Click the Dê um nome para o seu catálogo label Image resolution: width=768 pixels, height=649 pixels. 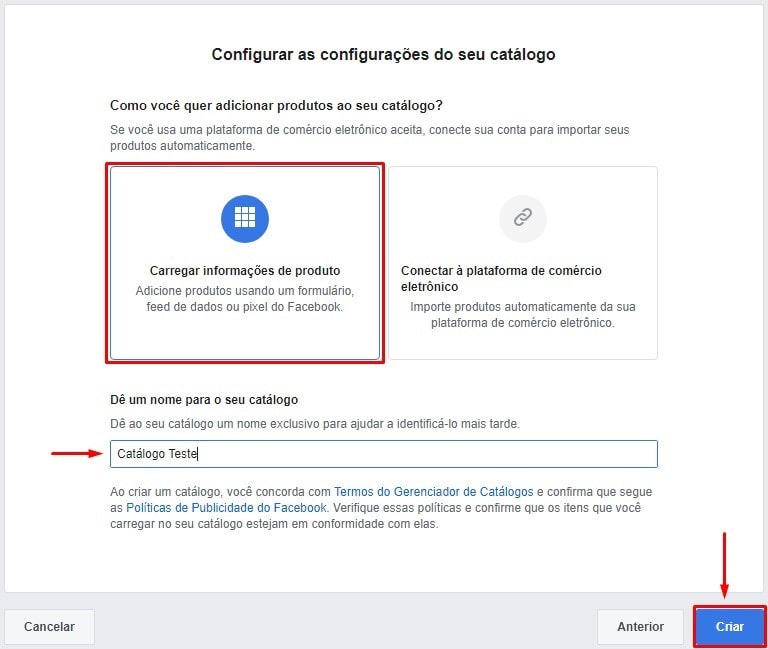click(x=204, y=400)
